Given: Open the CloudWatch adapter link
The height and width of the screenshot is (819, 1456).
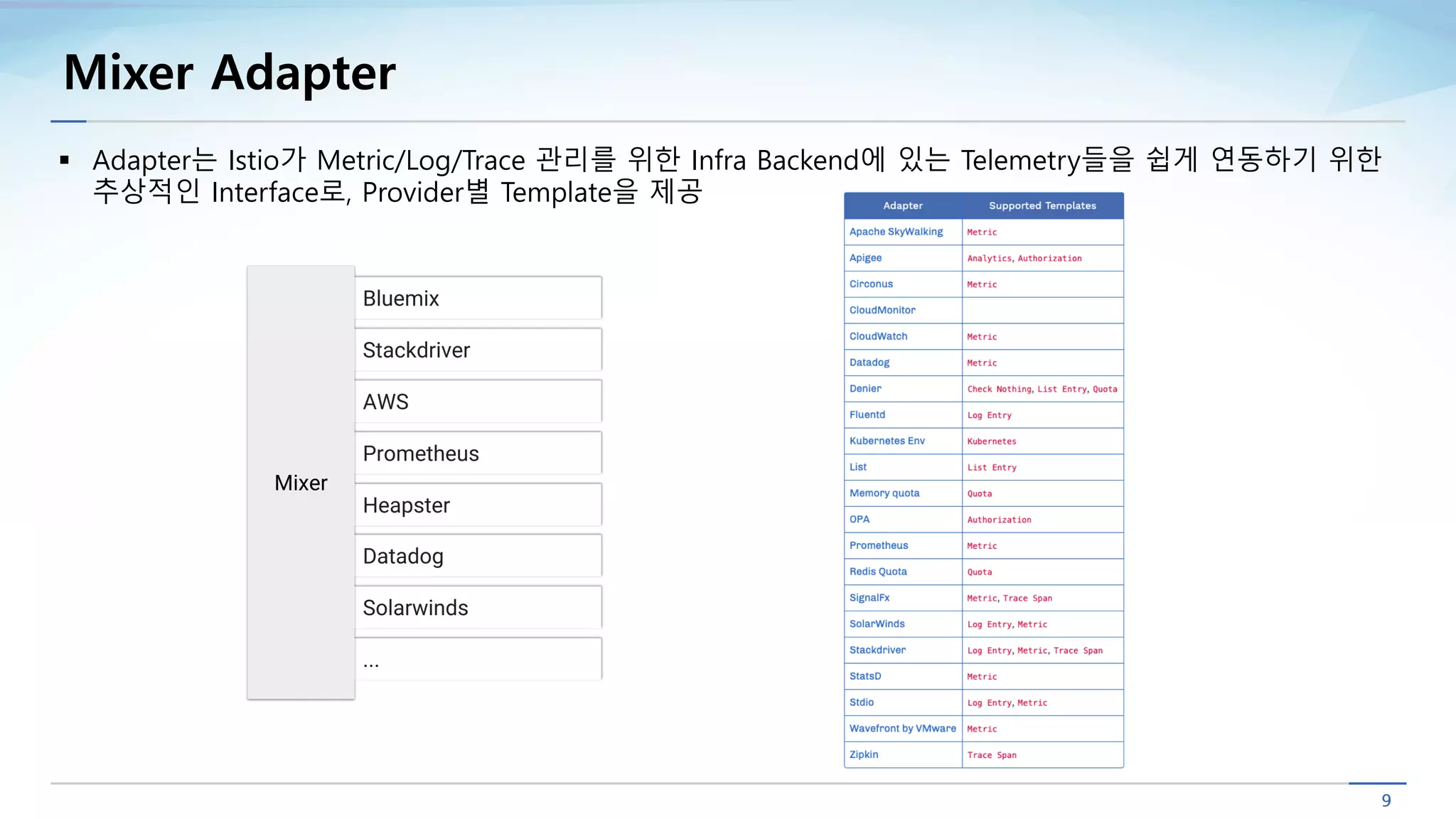Looking at the screenshot, I should pyautogui.click(x=878, y=336).
